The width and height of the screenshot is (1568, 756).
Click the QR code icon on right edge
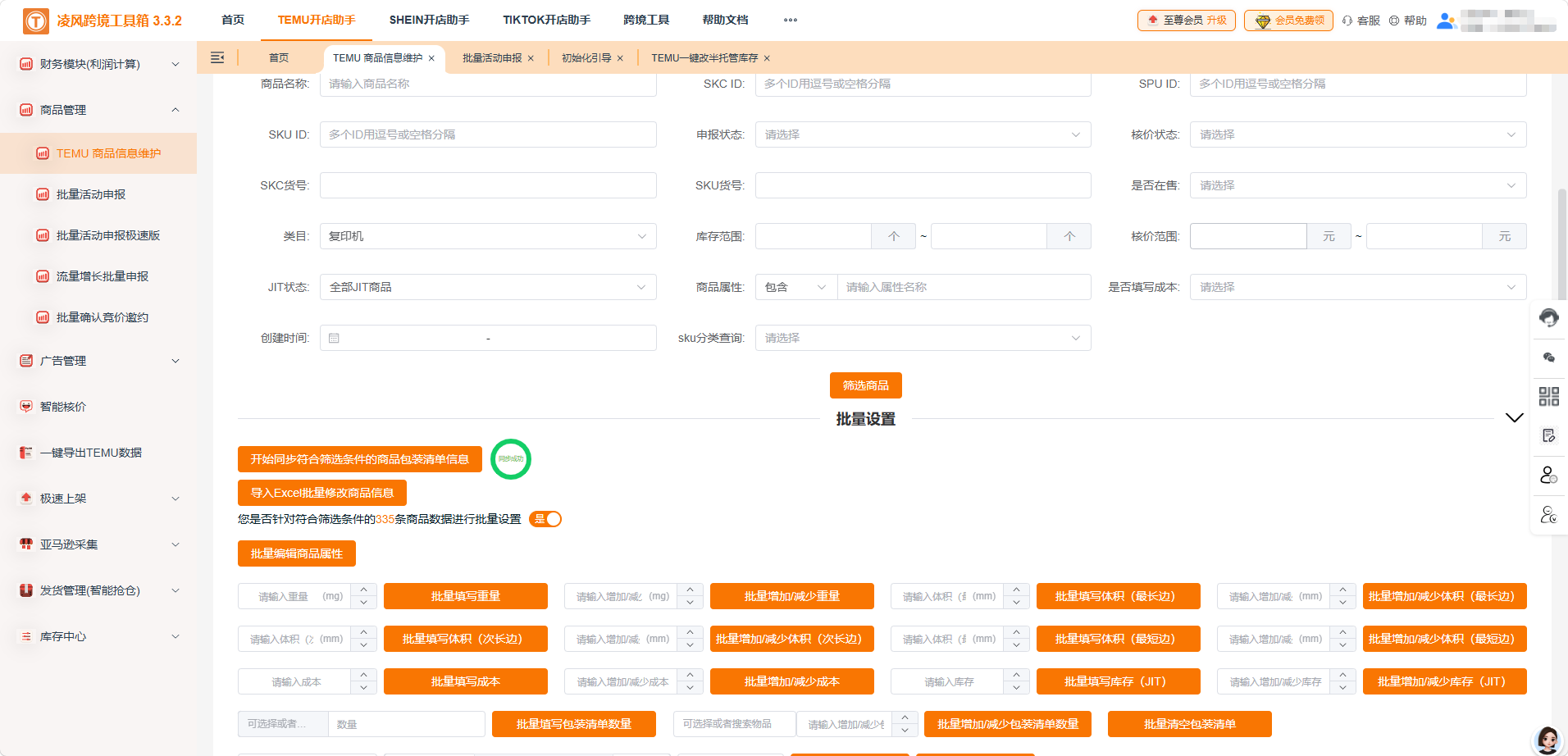pos(1549,396)
